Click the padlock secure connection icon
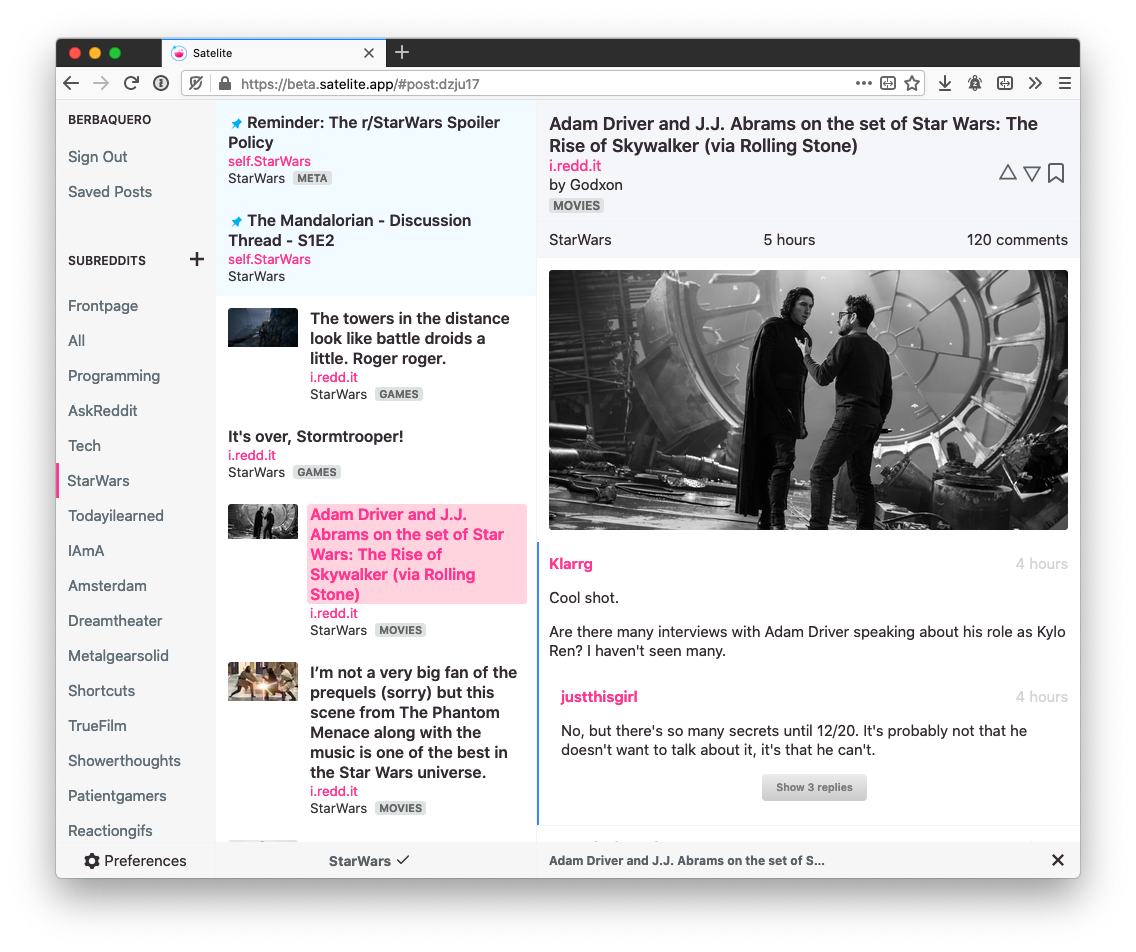Image resolution: width=1136 pixels, height=952 pixels. tap(225, 83)
